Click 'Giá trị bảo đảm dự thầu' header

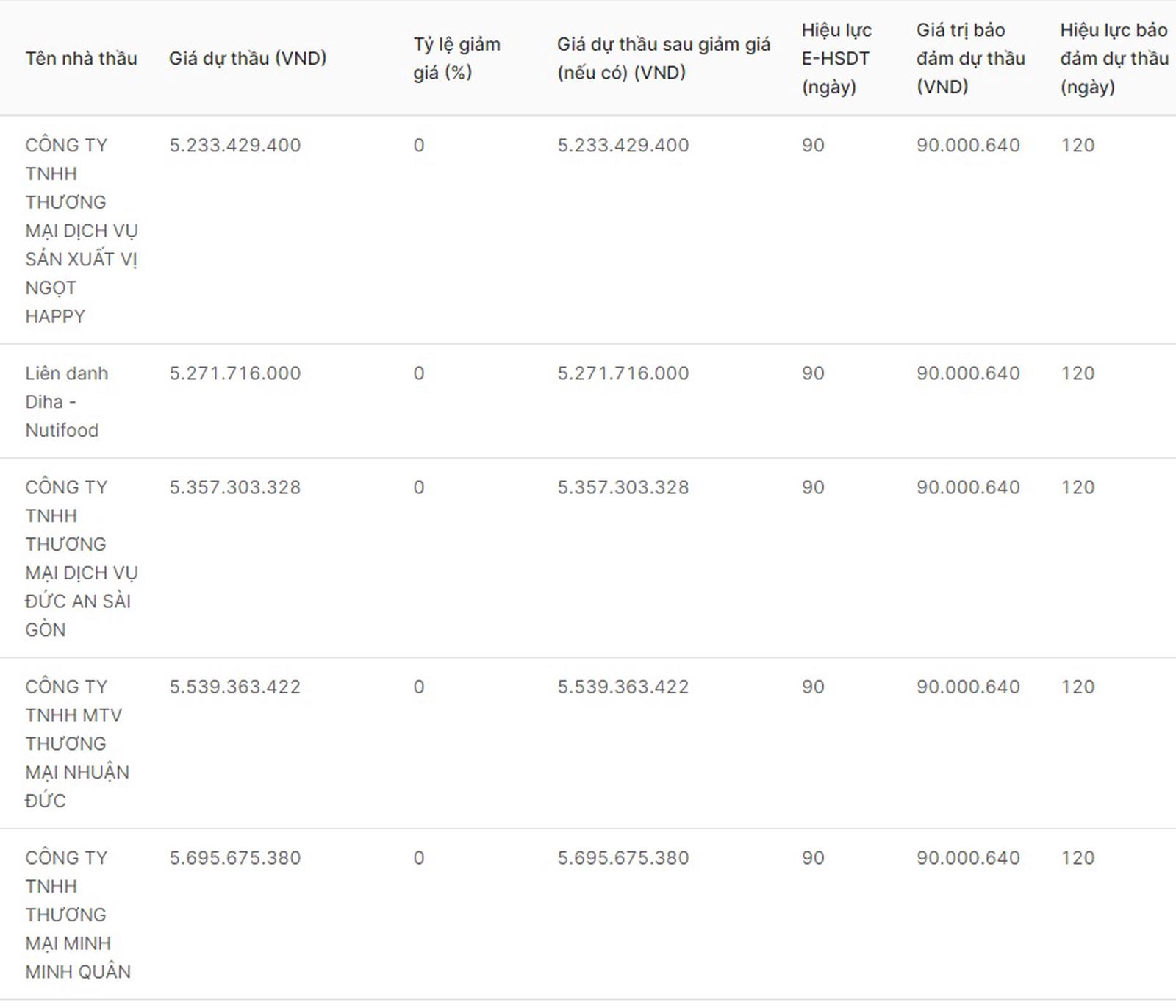[x=970, y=58]
